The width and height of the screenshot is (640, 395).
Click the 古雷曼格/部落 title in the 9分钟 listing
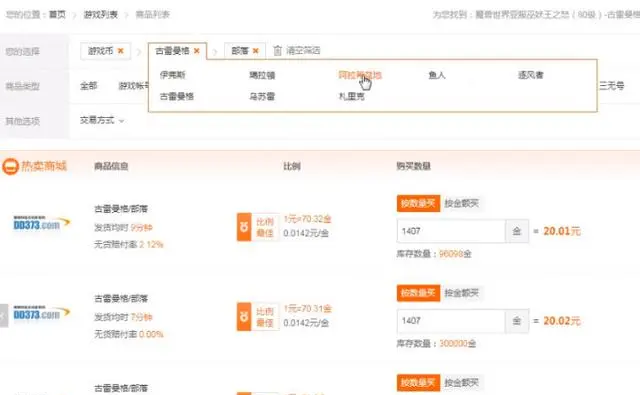pos(121,209)
